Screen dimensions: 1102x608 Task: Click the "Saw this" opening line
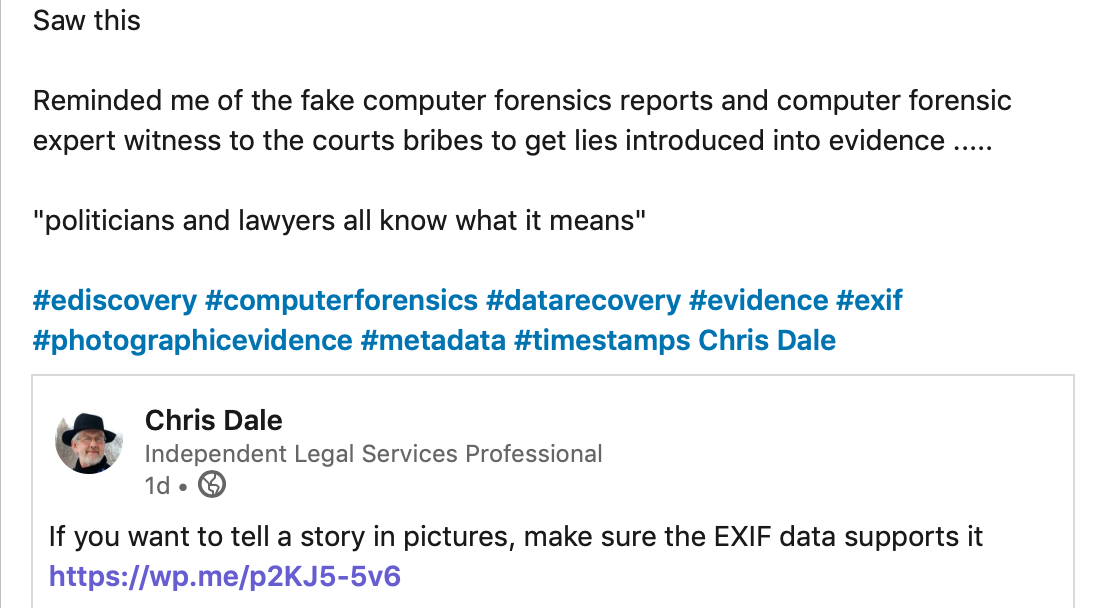(87, 20)
